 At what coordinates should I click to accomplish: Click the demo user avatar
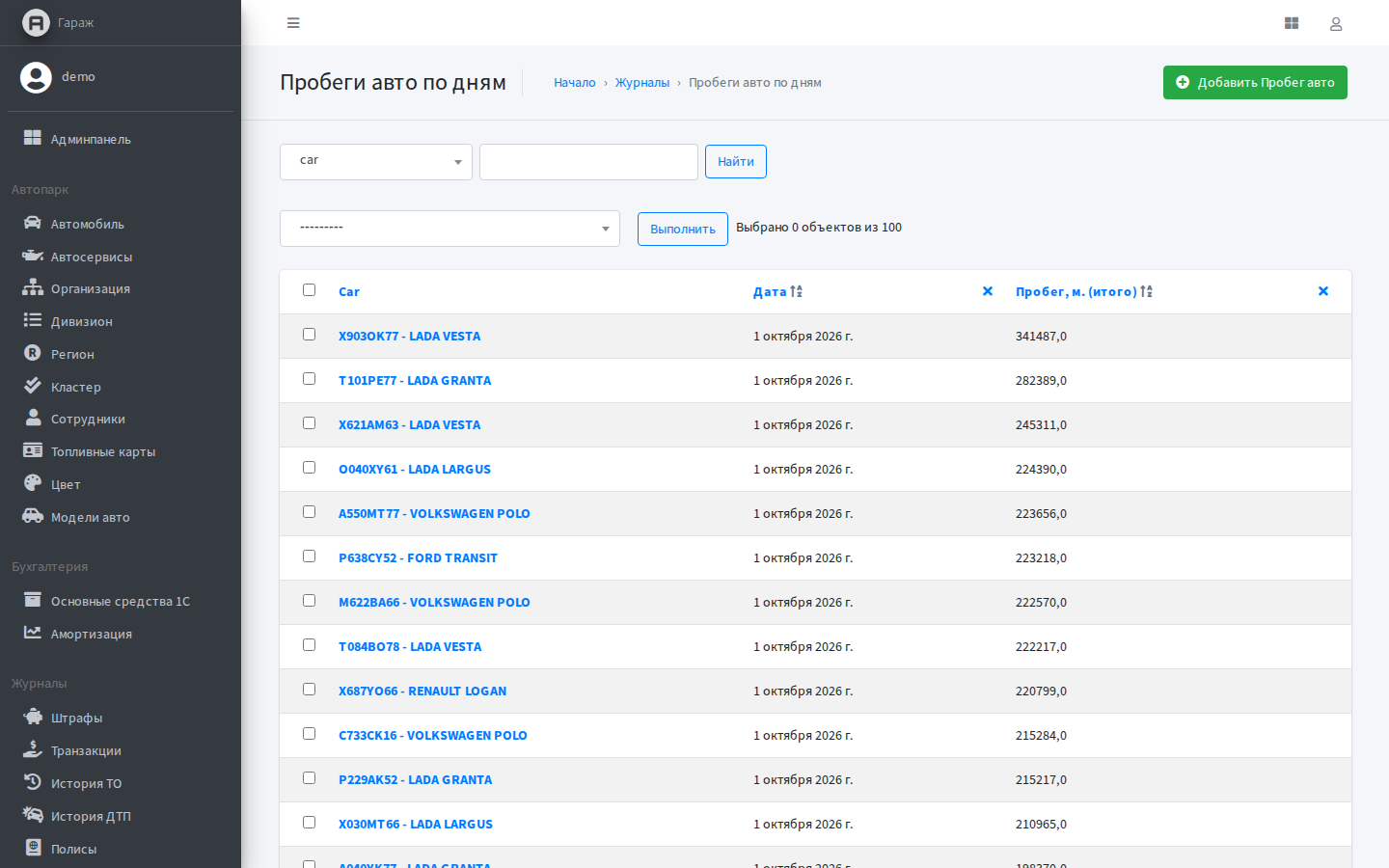pyautogui.click(x=36, y=77)
